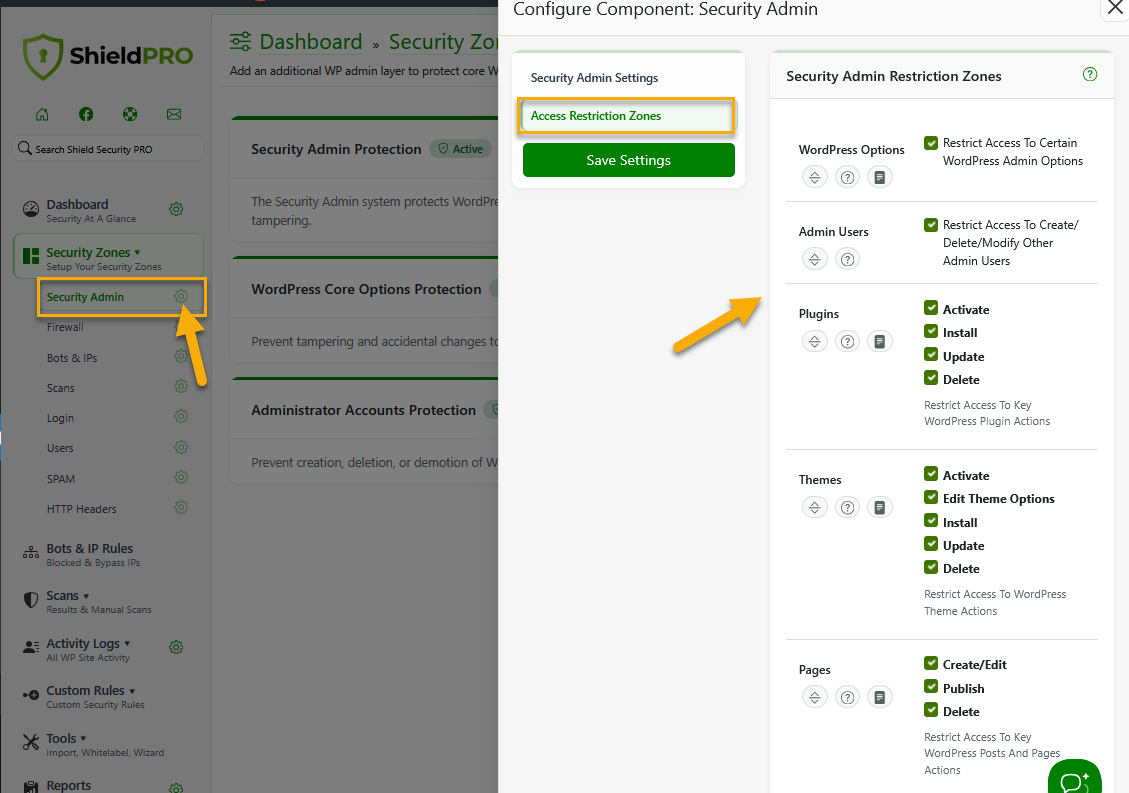Screen dimensions: 1129x793
Task: Close the Configure Component panel
Action: click(x=1115, y=8)
